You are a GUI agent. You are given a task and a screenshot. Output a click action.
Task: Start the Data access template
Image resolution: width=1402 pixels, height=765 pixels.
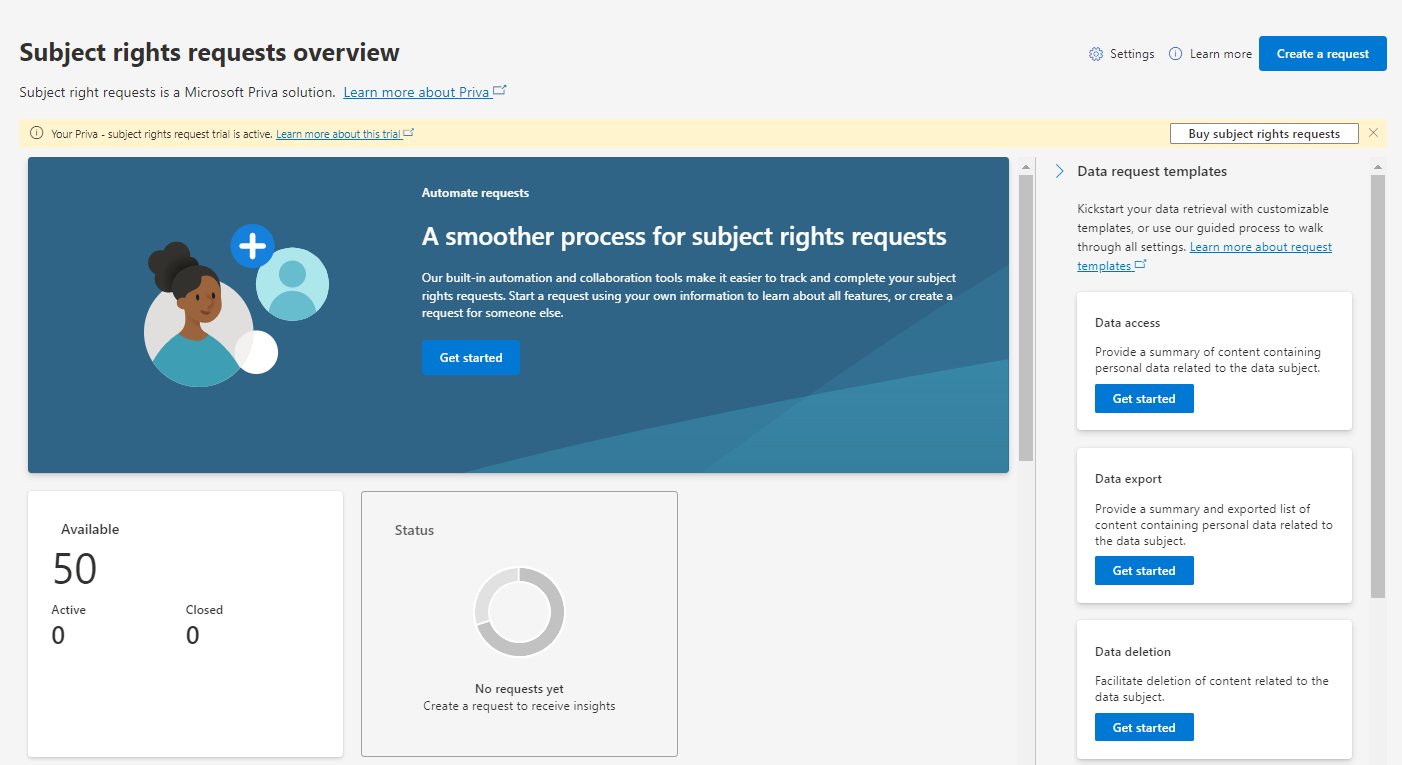click(1144, 399)
